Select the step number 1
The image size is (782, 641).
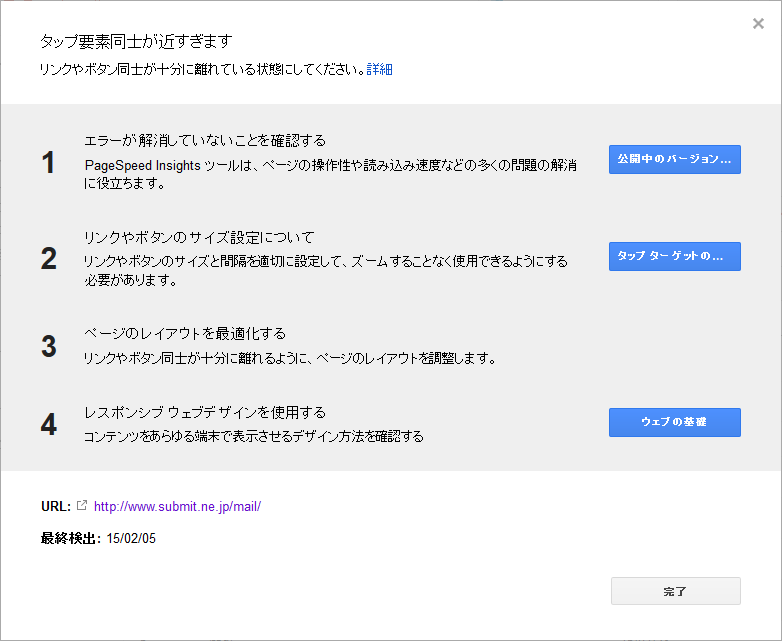tap(48, 163)
